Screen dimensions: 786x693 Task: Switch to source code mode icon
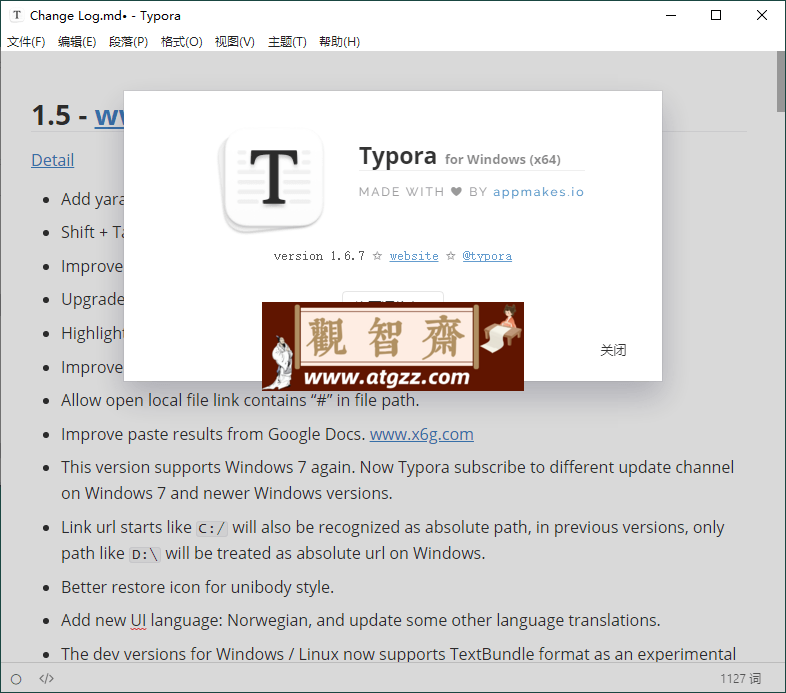click(x=46, y=678)
